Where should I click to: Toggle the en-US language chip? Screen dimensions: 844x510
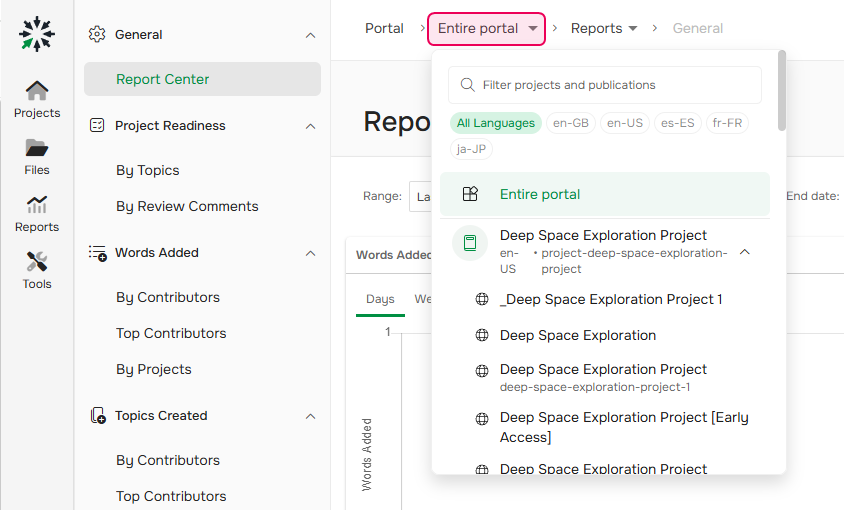click(x=624, y=123)
